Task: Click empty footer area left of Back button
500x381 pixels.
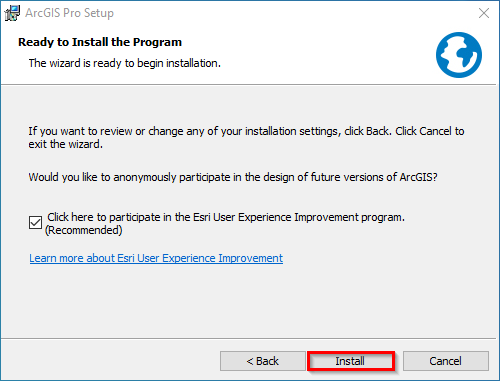Action: click(x=110, y=361)
